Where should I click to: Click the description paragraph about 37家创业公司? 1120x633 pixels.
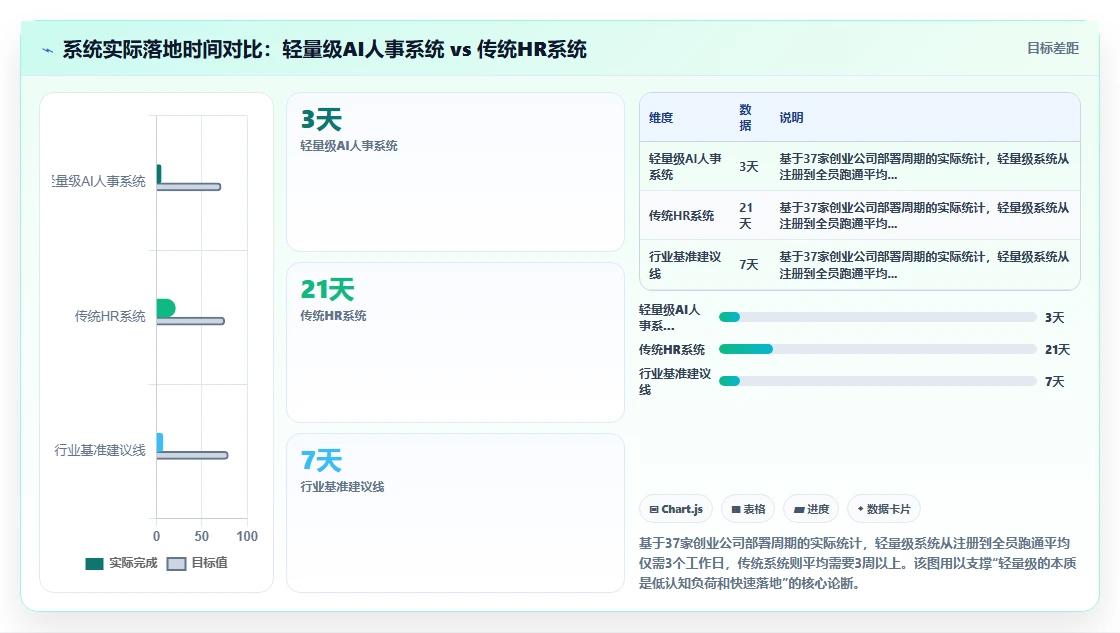[857, 564]
